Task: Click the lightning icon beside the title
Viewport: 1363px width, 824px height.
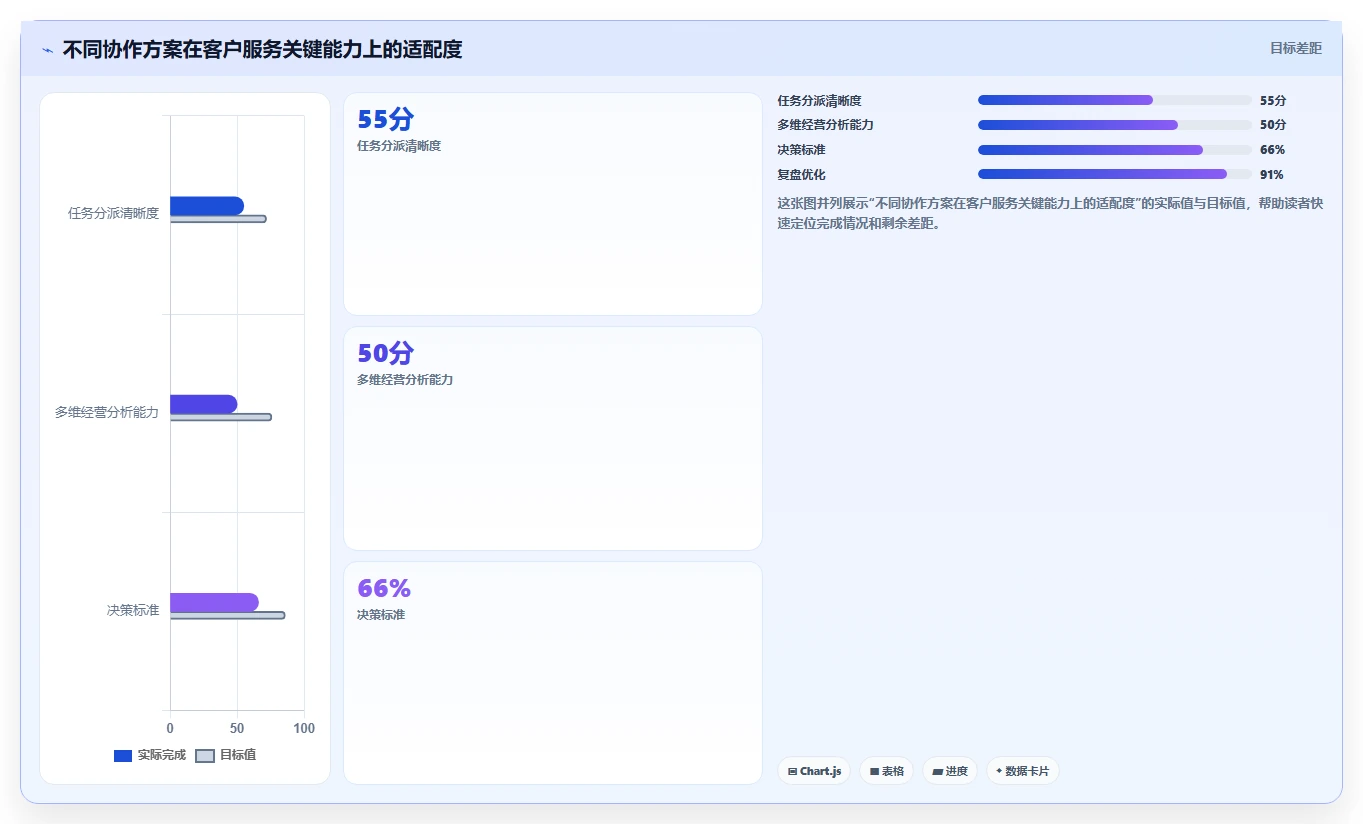Action: click(x=48, y=50)
